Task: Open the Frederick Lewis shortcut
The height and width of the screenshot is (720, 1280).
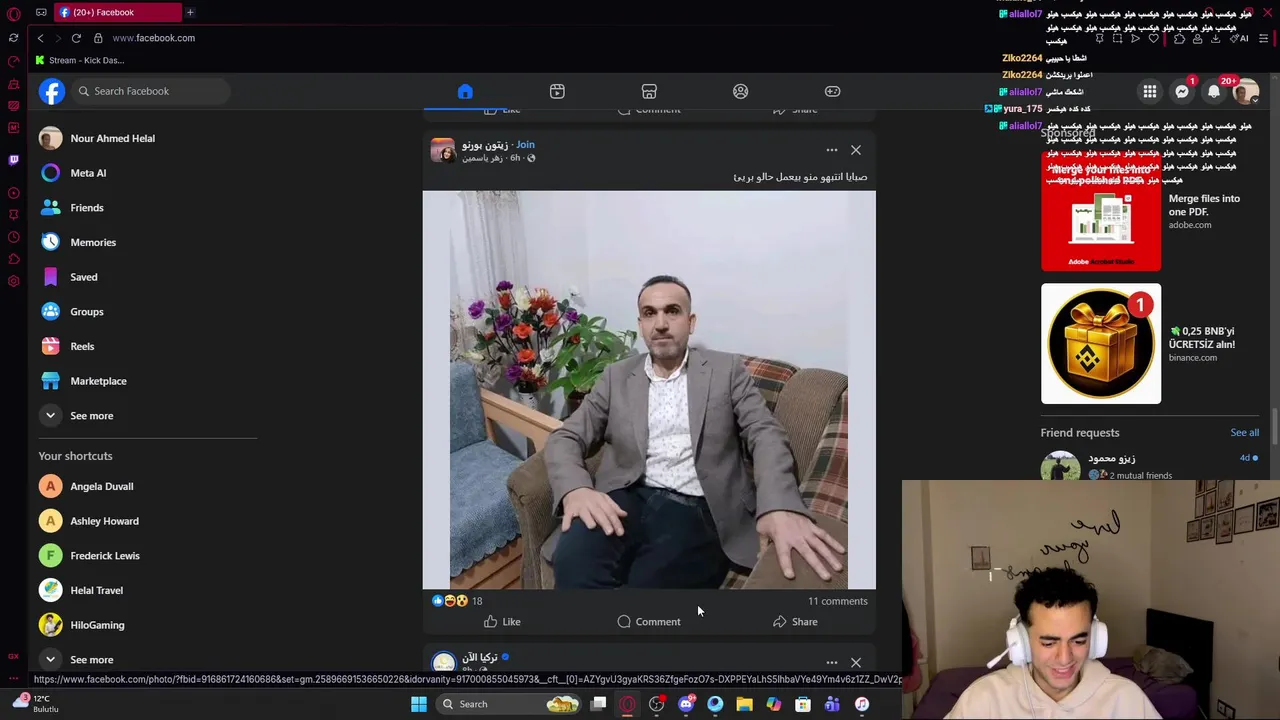Action: 147,556
